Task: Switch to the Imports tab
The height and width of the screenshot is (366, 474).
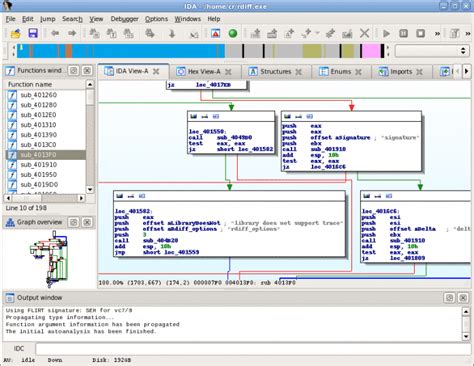Action: [x=401, y=71]
